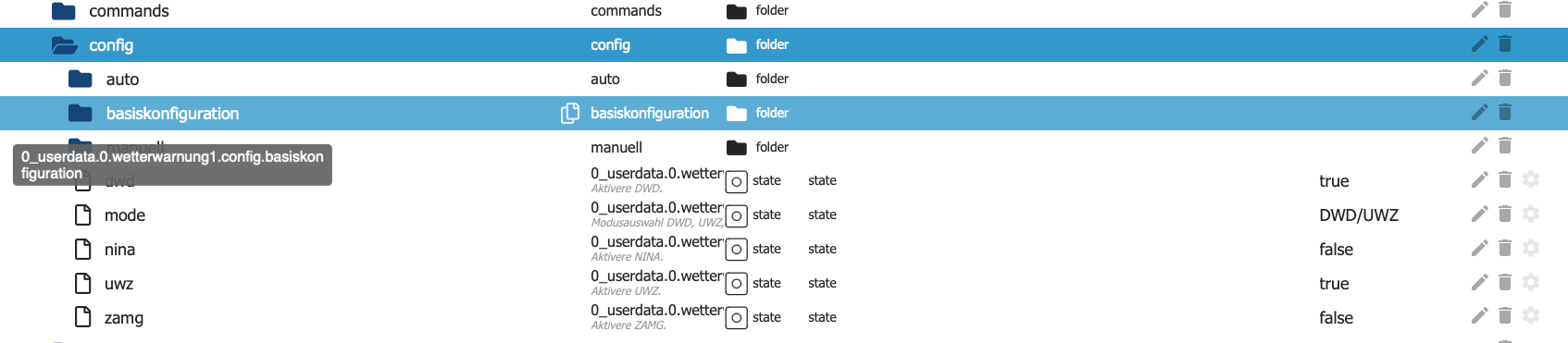The image size is (1568, 343).
Task: Toggle the nina value showing false
Action: (x=1336, y=250)
